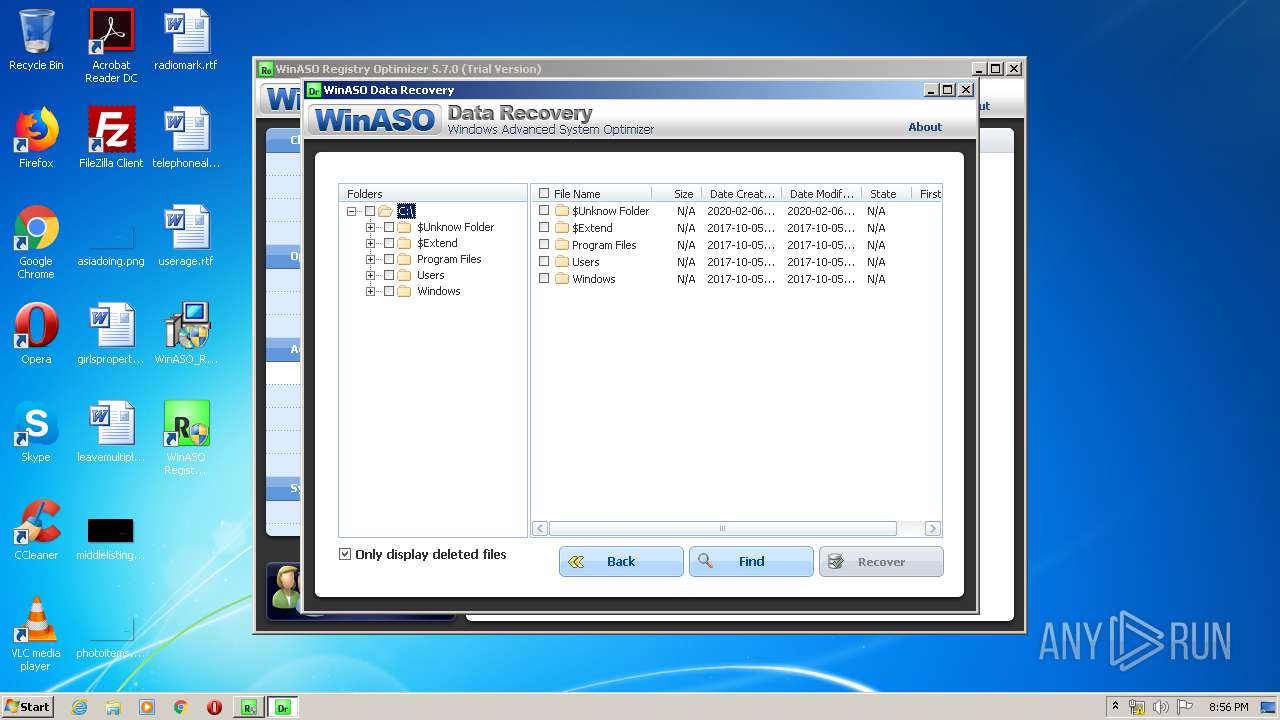Open userage.rtf document icon
Viewport: 1280px width, 720px height.
tap(186, 236)
